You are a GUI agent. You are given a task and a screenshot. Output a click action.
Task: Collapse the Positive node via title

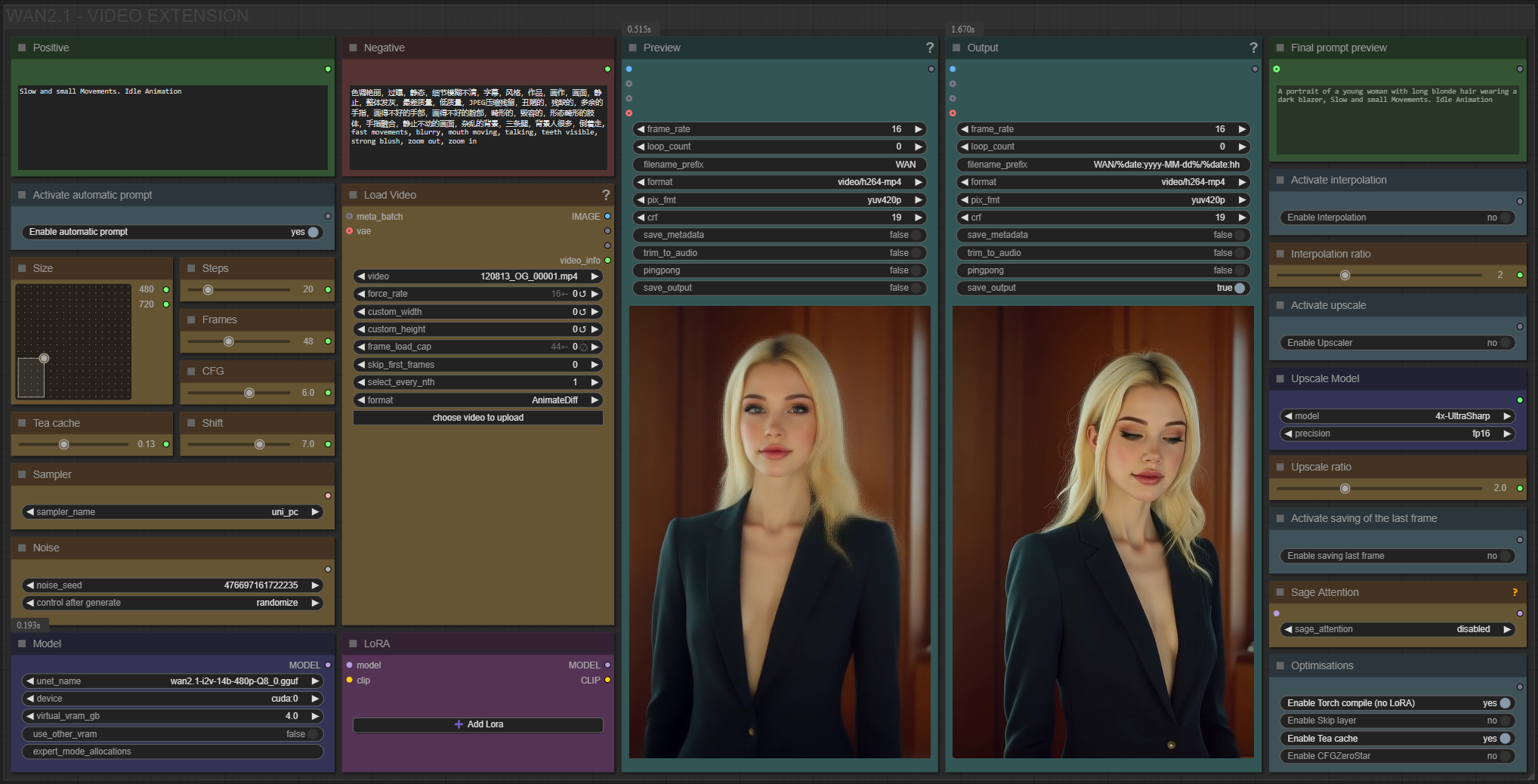[x=22, y=48]
